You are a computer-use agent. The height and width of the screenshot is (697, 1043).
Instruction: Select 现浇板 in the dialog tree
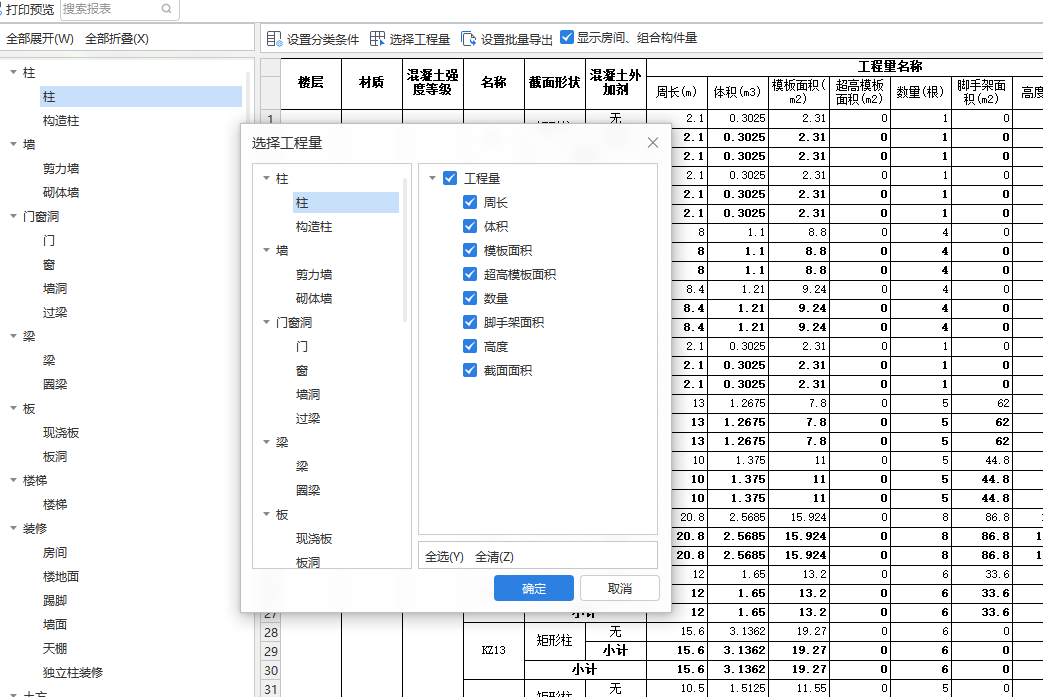click(314, 539)
